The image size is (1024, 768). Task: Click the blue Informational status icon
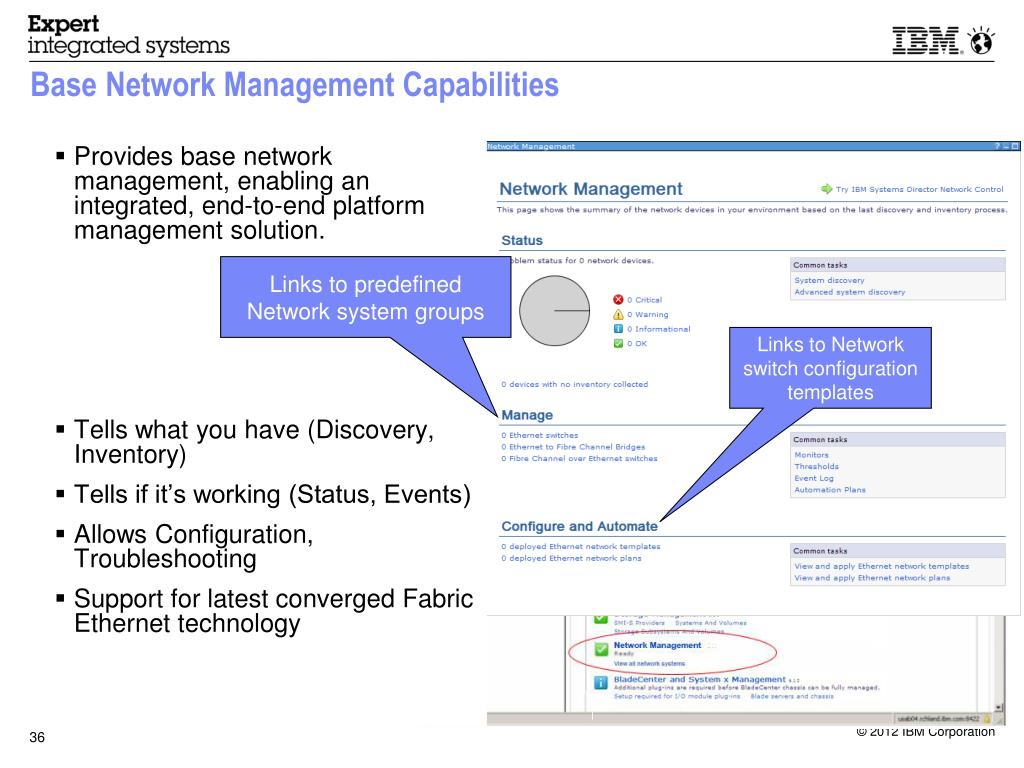pos(618,328)
